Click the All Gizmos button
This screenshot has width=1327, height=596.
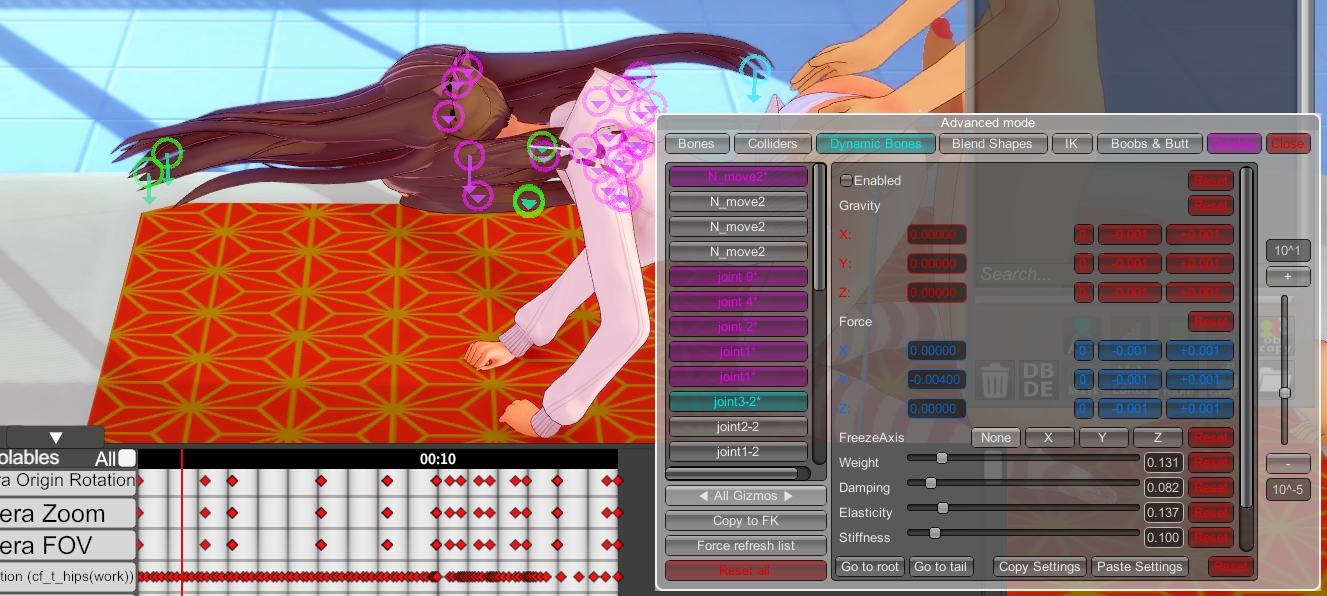(746, 496)
